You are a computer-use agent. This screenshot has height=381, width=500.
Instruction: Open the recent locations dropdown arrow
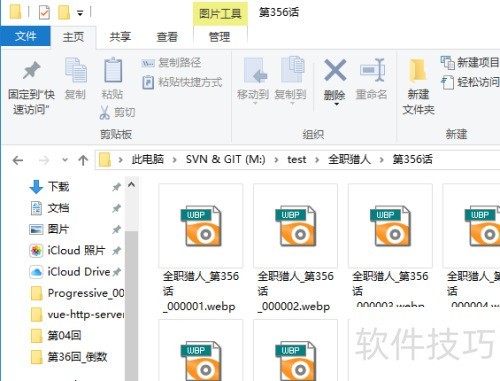[x=65, y=160]
